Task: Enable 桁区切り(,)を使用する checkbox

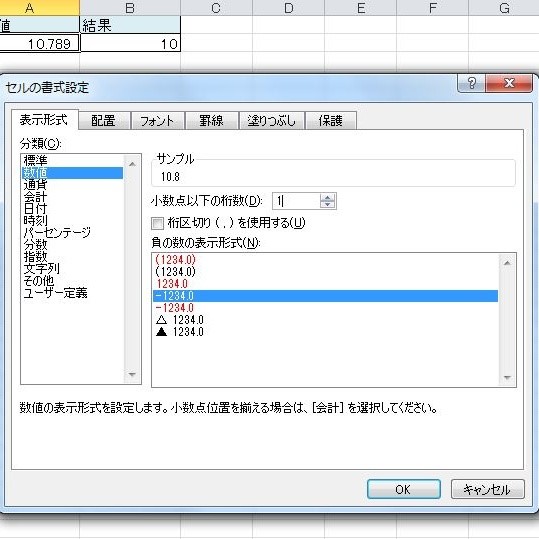Action: tap(157, 223)
